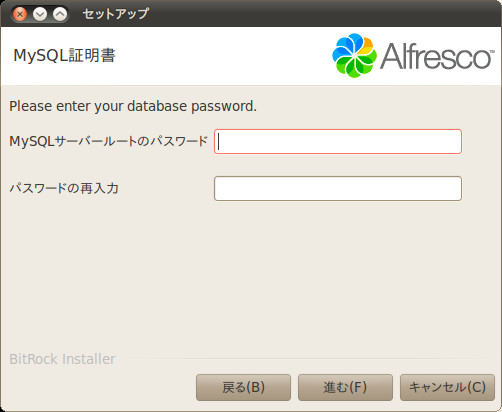Click the Alfresco flower logo
The image size is (502, 412).
(x=354, y=55)
